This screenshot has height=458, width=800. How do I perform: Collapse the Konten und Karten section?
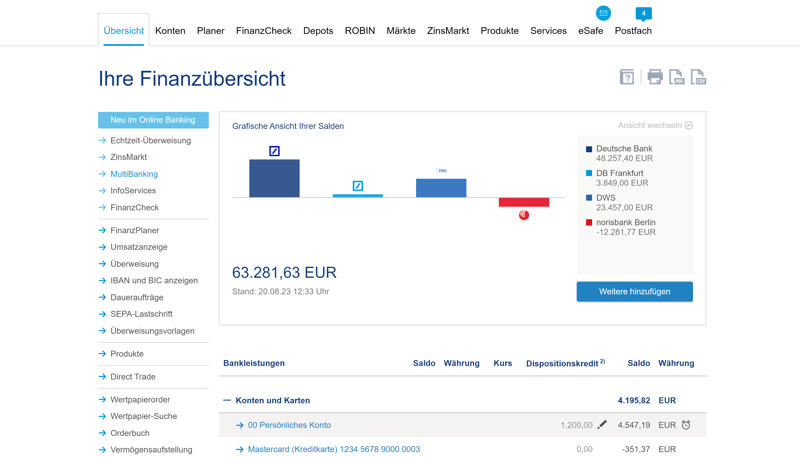(227, 400)
